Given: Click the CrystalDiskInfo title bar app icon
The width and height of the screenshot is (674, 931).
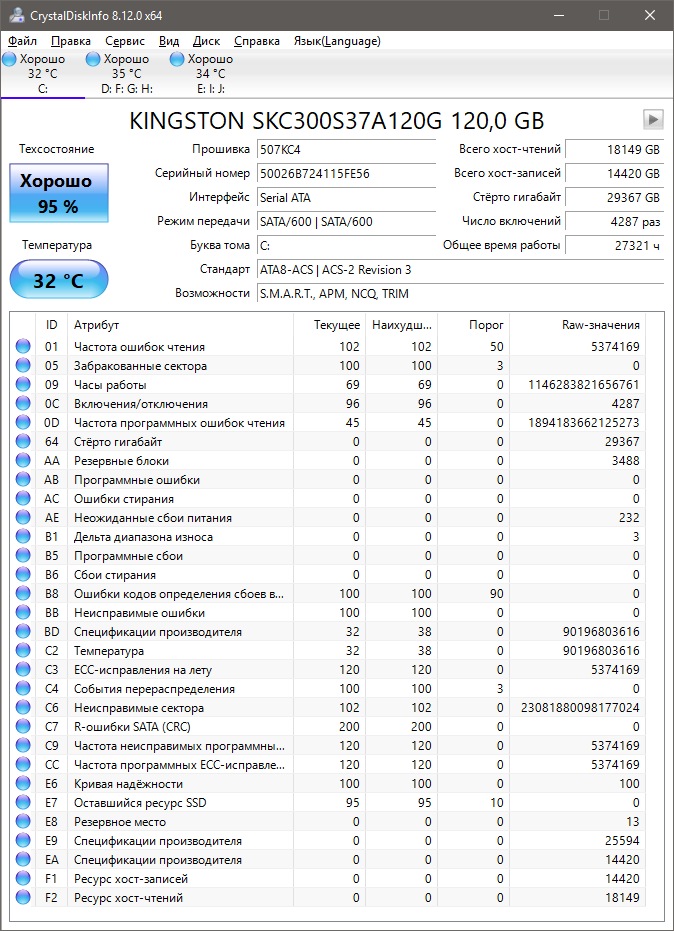Looking at the screenshot, I should [17, 15].
